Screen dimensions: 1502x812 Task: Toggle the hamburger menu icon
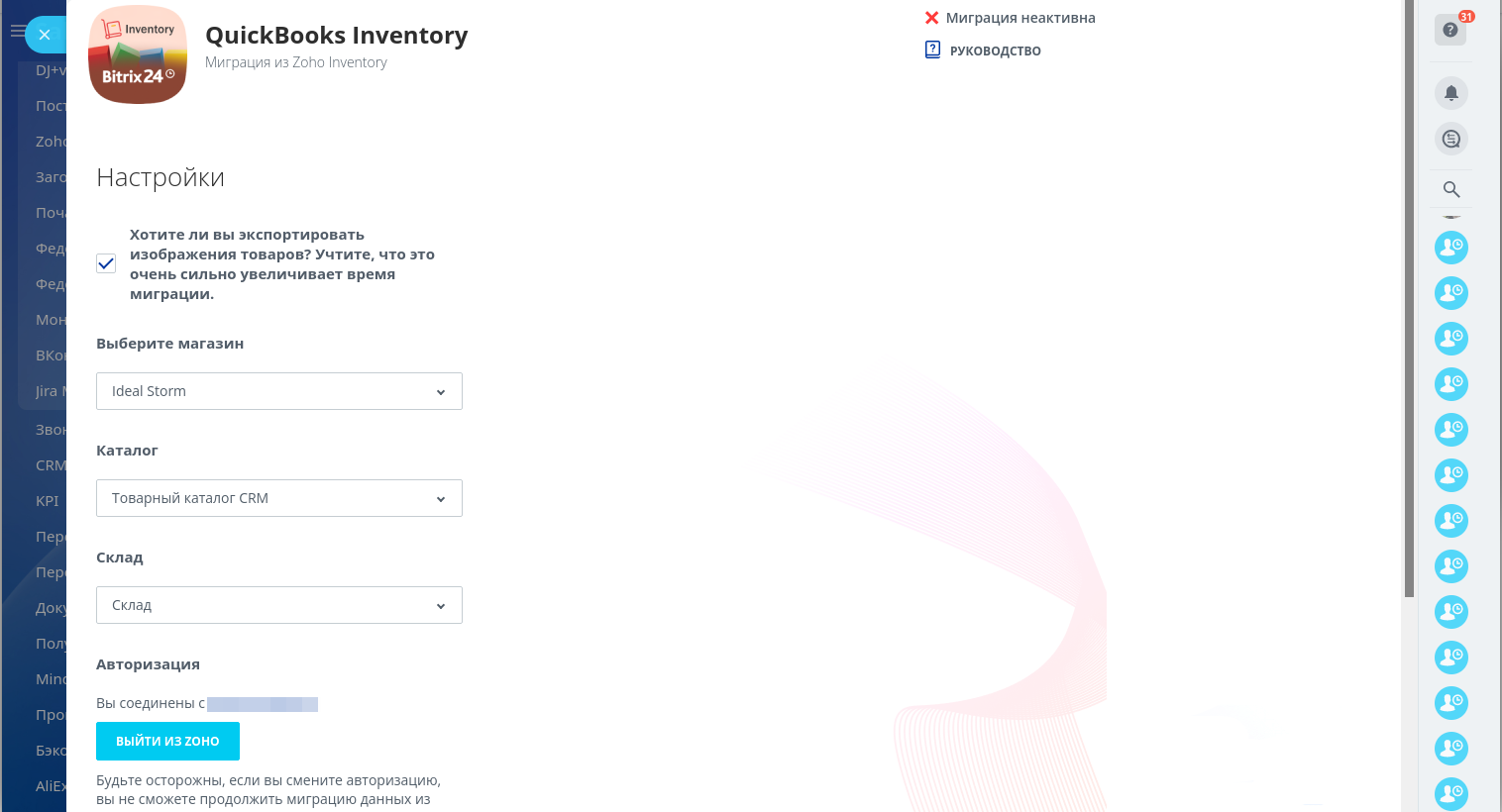[x=17, y=32]
